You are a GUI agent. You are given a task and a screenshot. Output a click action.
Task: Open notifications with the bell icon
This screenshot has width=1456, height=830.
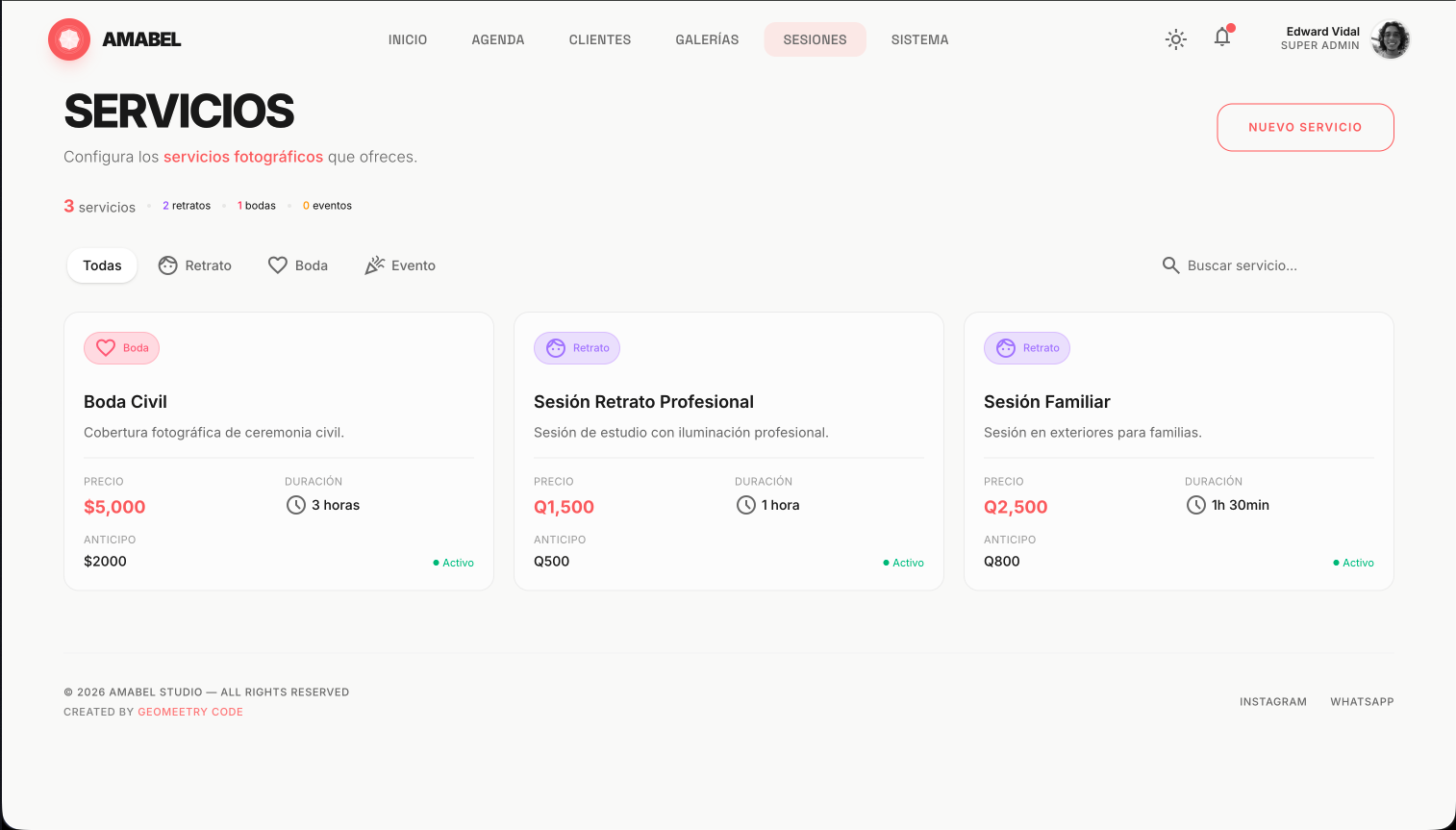point(1222,37)
